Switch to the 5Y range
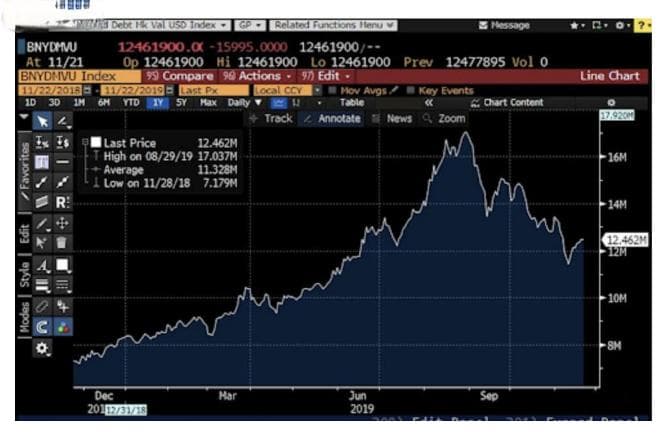 click(x=181, y=103)
